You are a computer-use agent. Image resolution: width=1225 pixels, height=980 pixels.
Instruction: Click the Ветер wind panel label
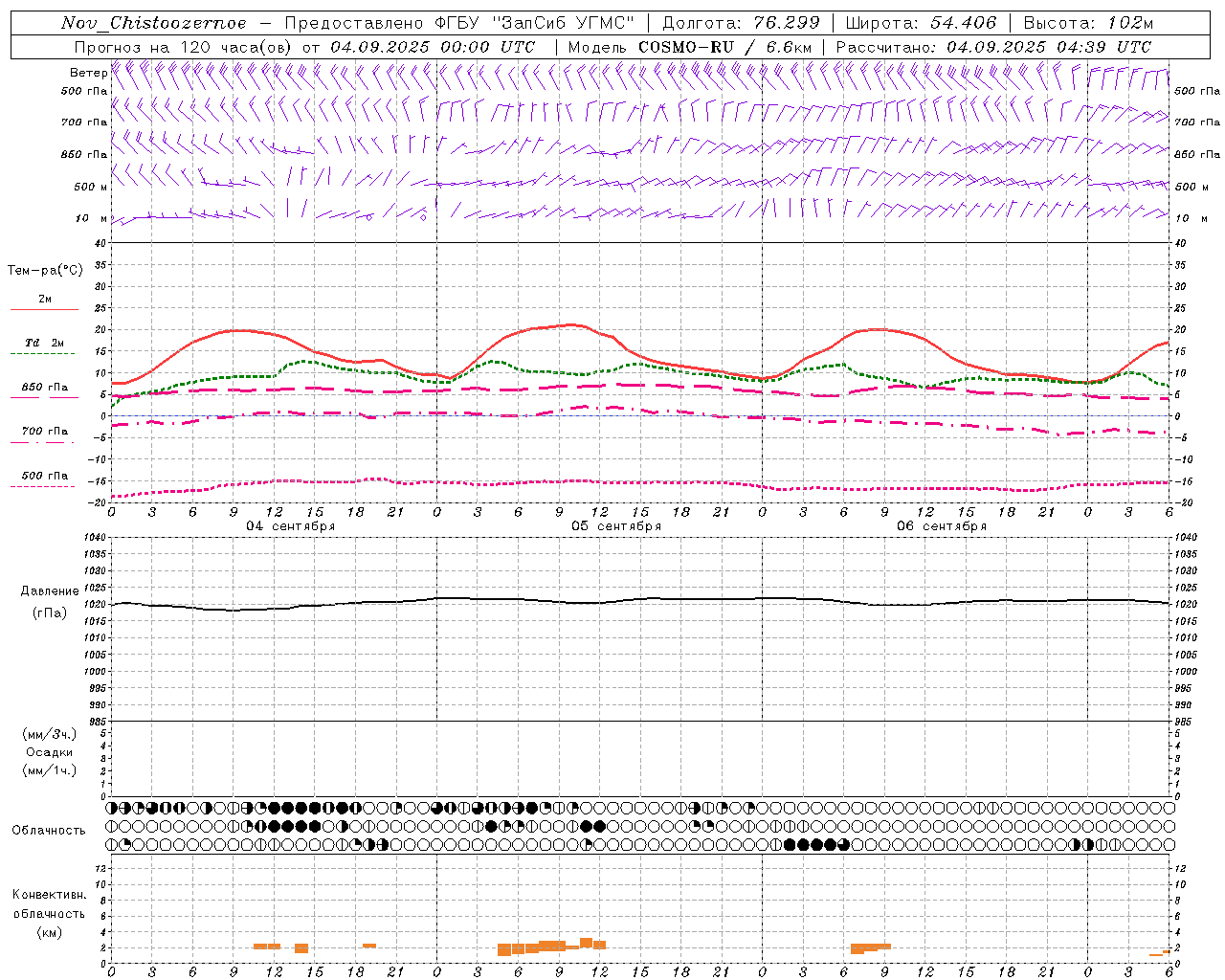(88, 73)
